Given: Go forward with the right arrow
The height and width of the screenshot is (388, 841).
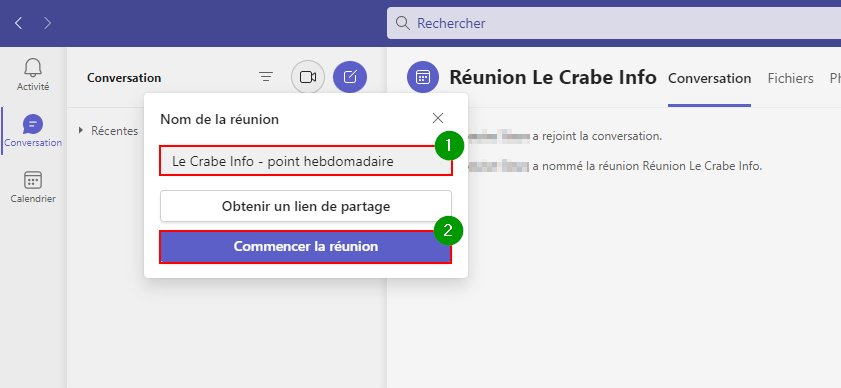Looking at the screenshot, I should point(48,23).
